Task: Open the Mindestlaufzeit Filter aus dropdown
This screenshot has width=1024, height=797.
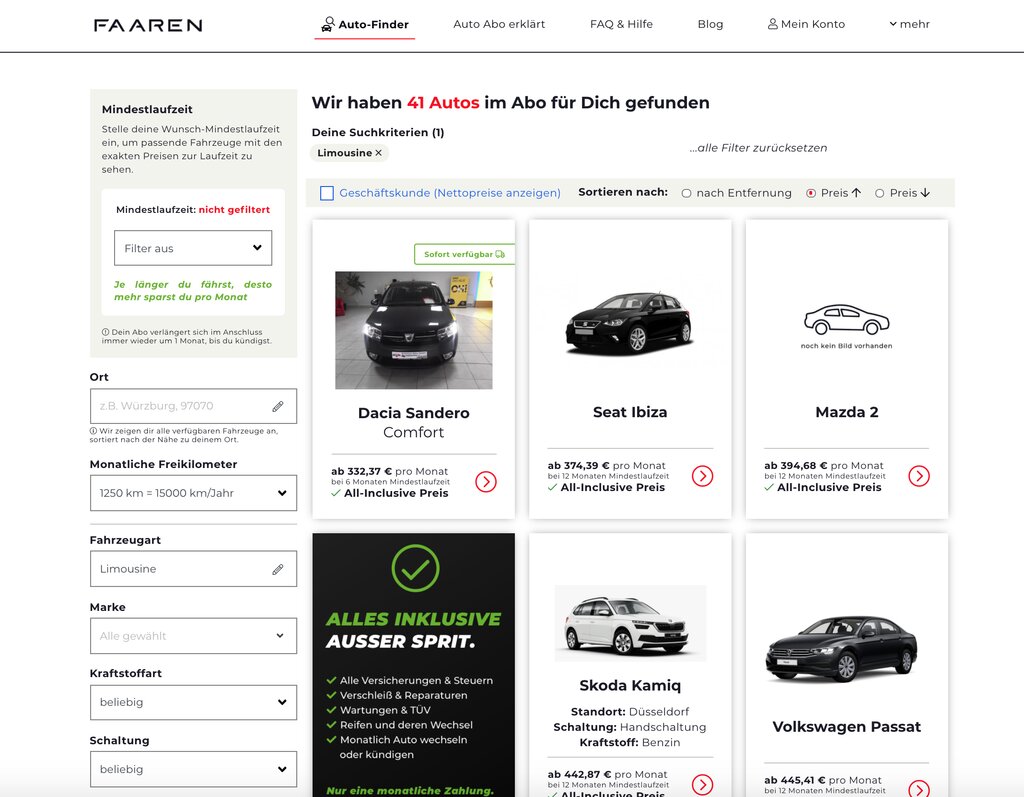Action: pos(193,248)
